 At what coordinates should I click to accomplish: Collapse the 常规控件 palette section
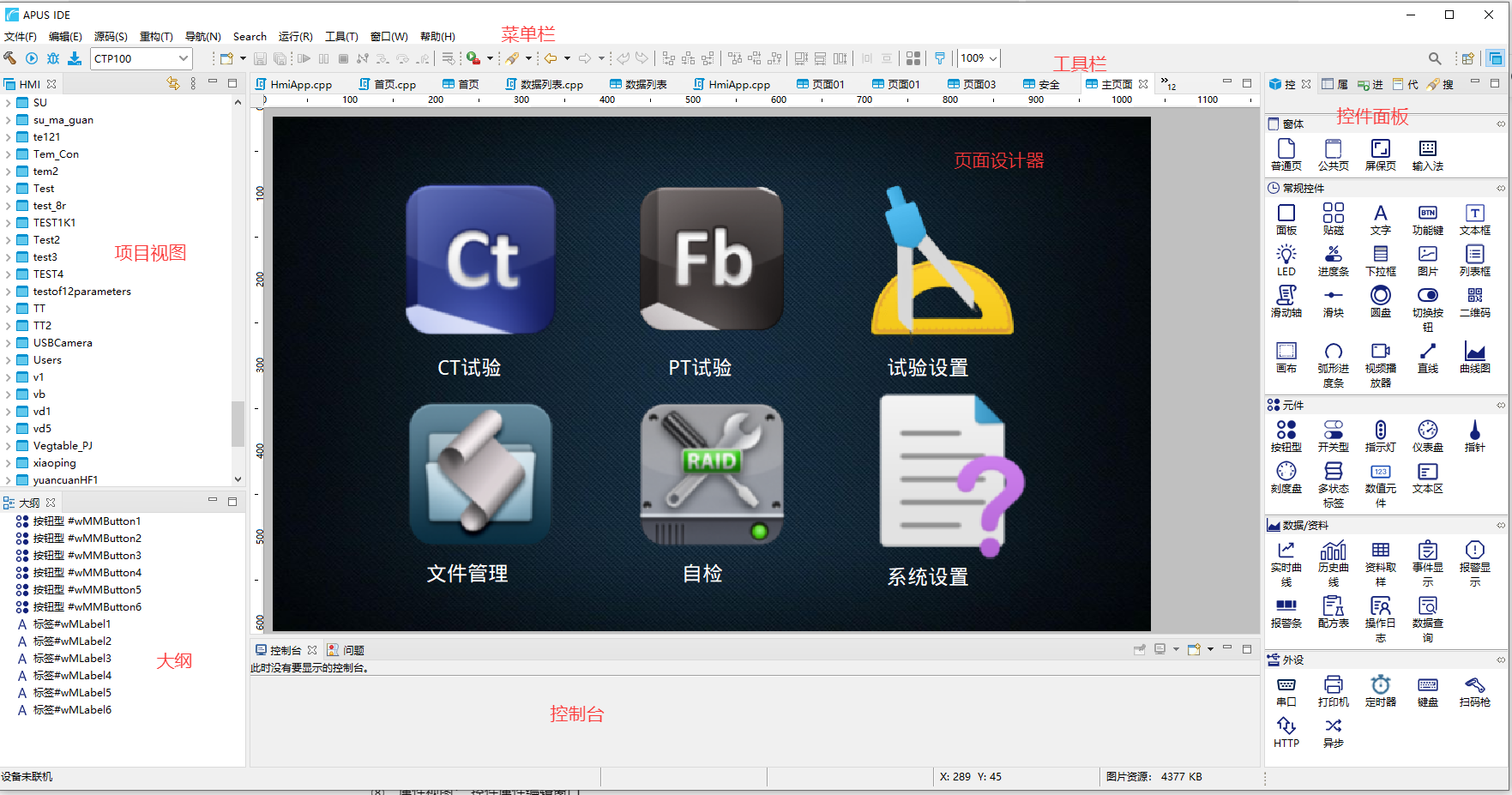pyautogui.click(x=1501, y=188)
